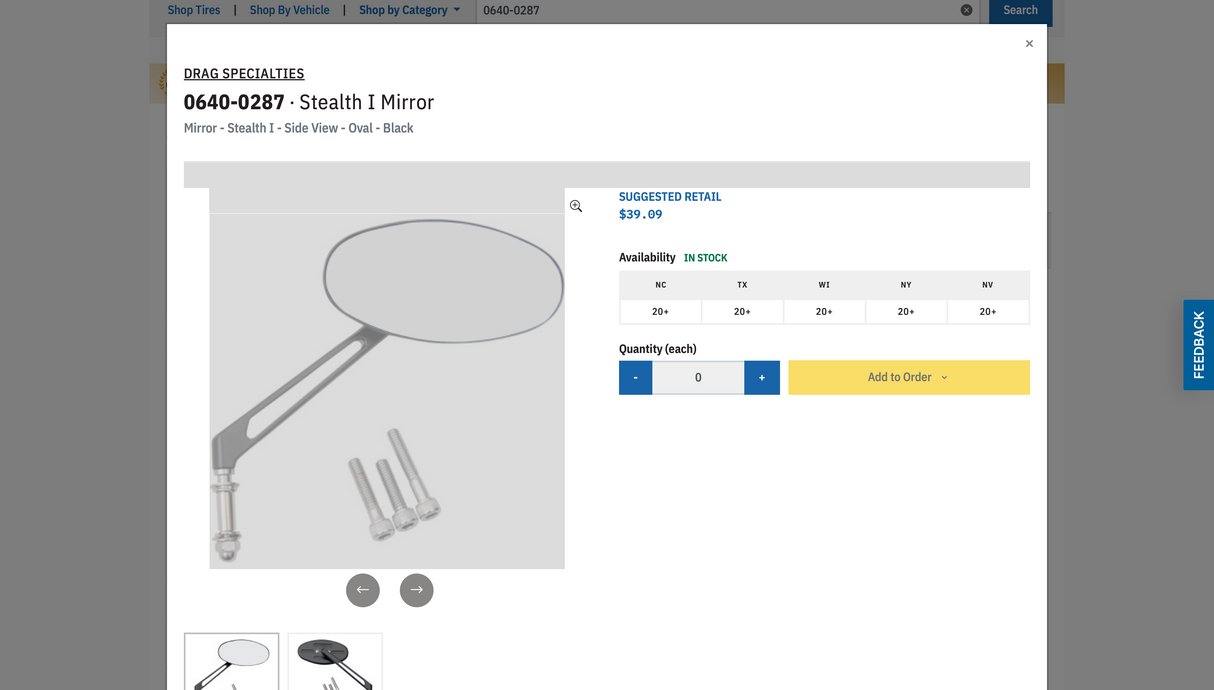
Task: Click the product description subtitle text
Action: pos(299,128)
